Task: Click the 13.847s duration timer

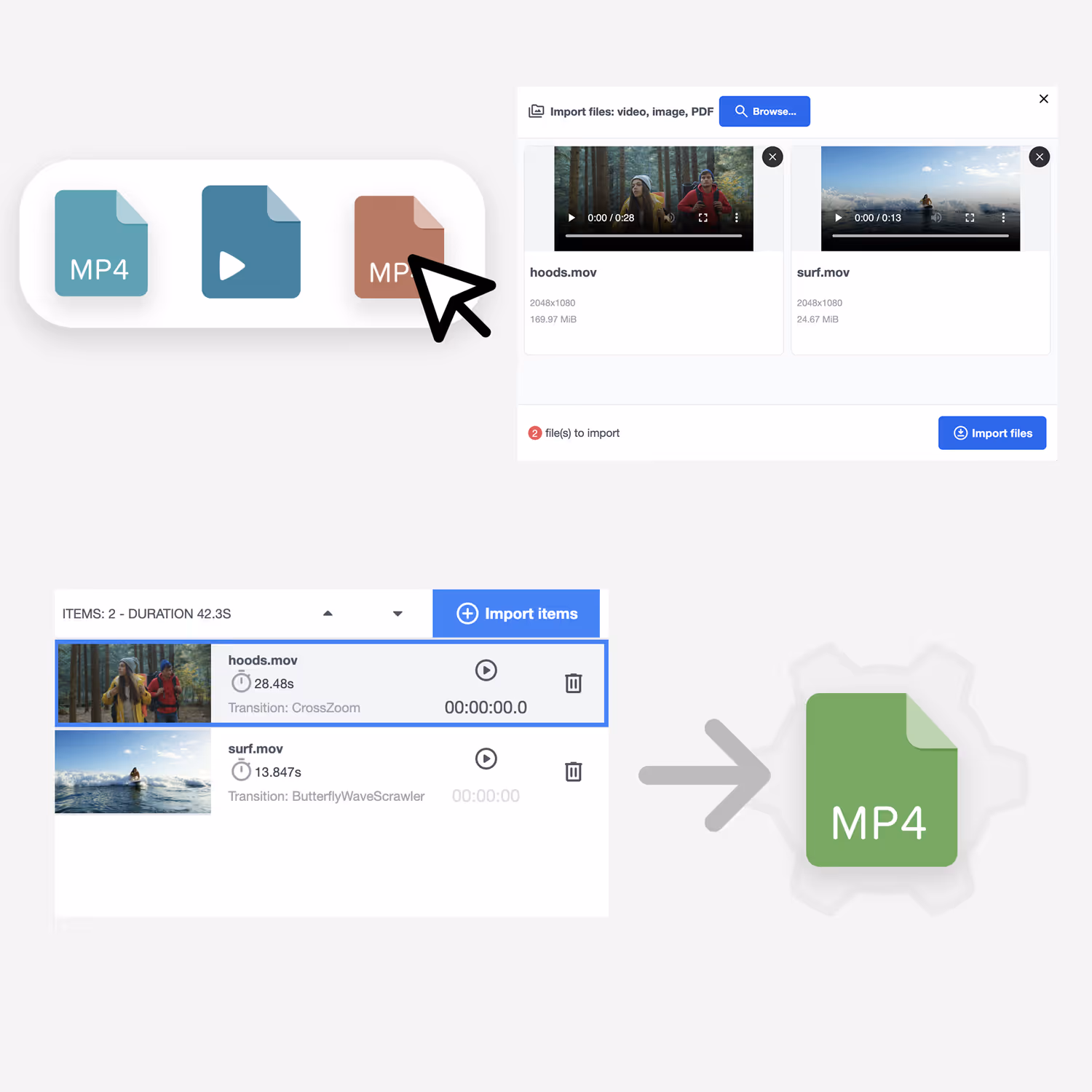Action: click(x=266, y=771)
